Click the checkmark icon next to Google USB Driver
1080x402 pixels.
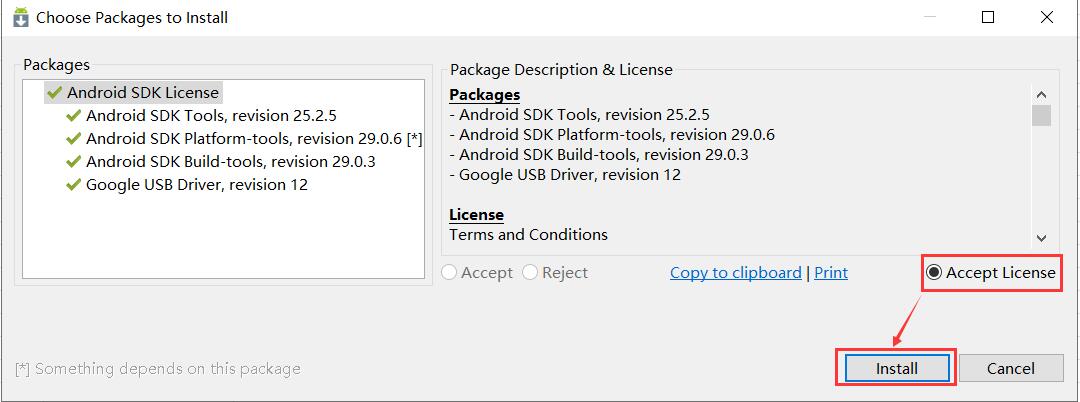[x=74, y=184]
